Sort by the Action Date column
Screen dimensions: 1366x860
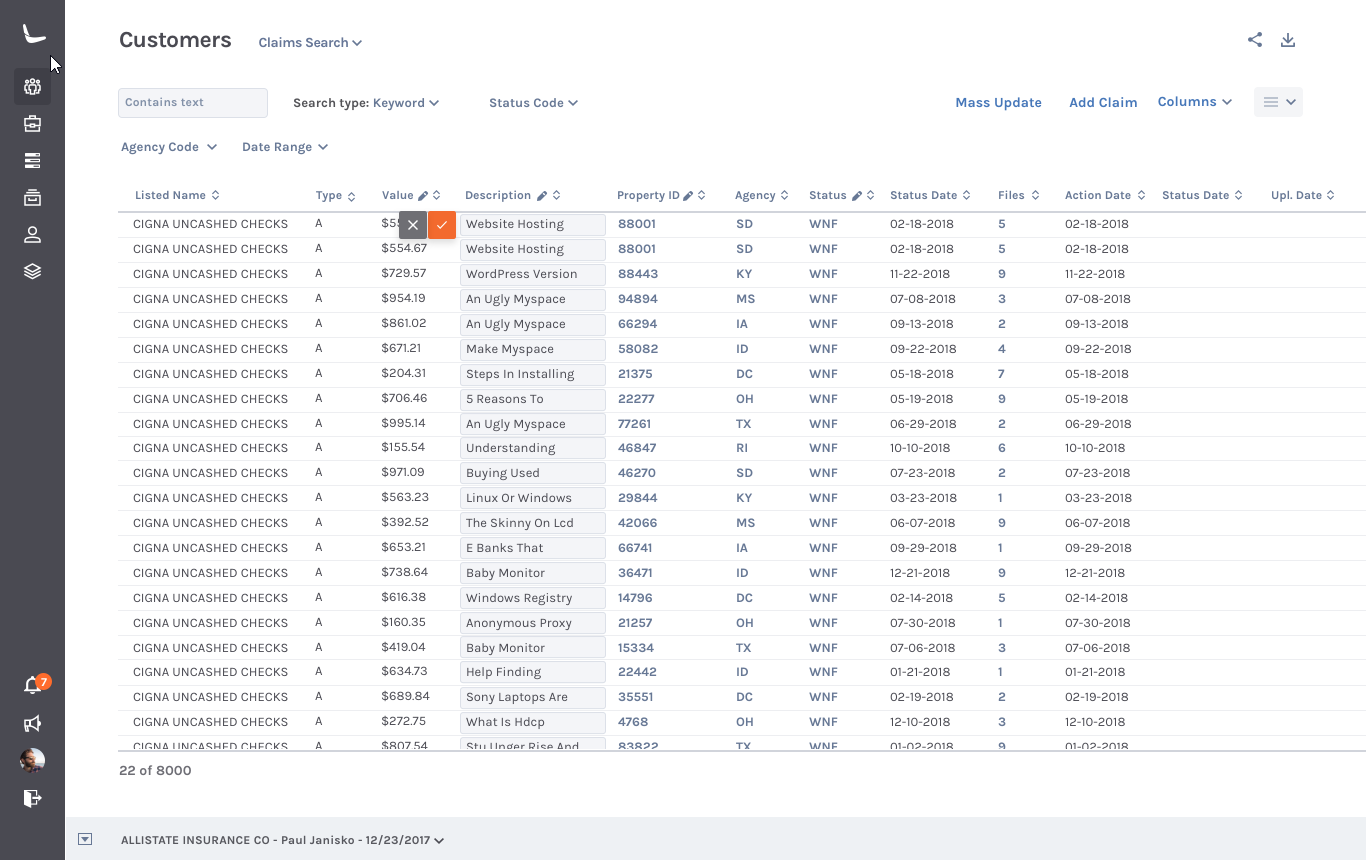coord(1141,196)
